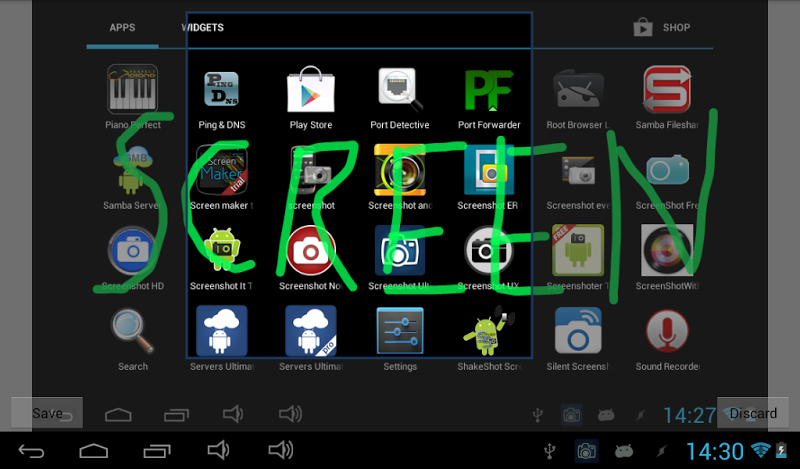This screenshot has height=469, width=800.
Task: Open the Samba Fileshare app
Action: click(667, 89)
